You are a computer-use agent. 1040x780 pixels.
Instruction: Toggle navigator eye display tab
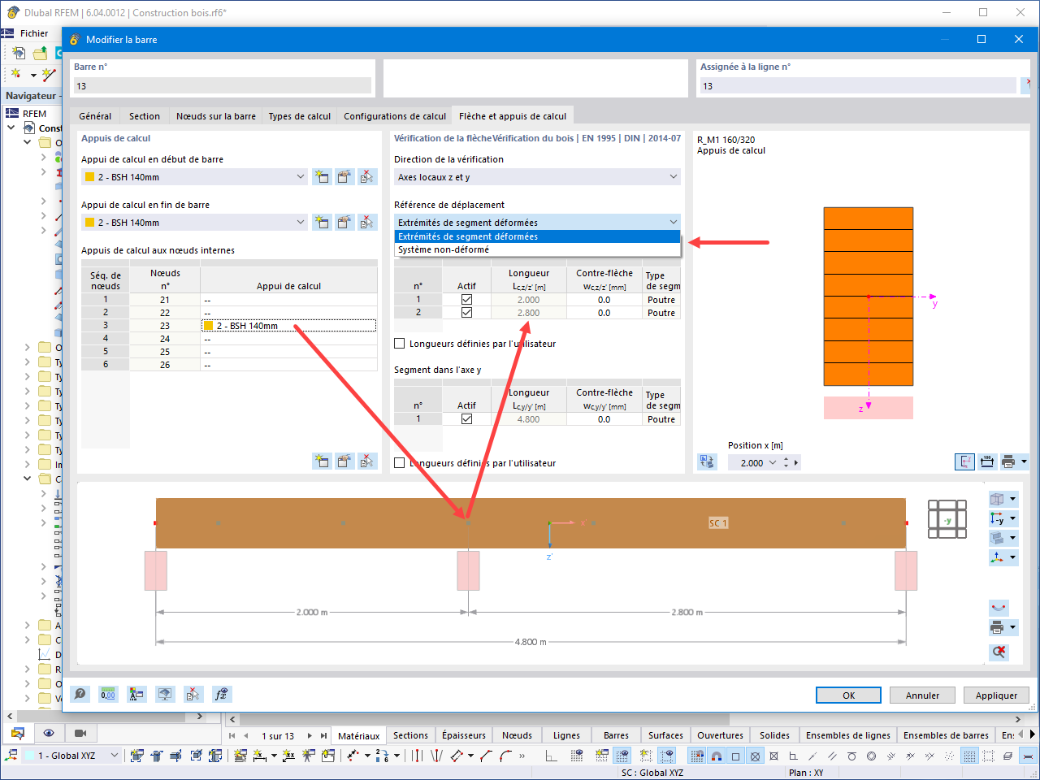pos(48,733)
